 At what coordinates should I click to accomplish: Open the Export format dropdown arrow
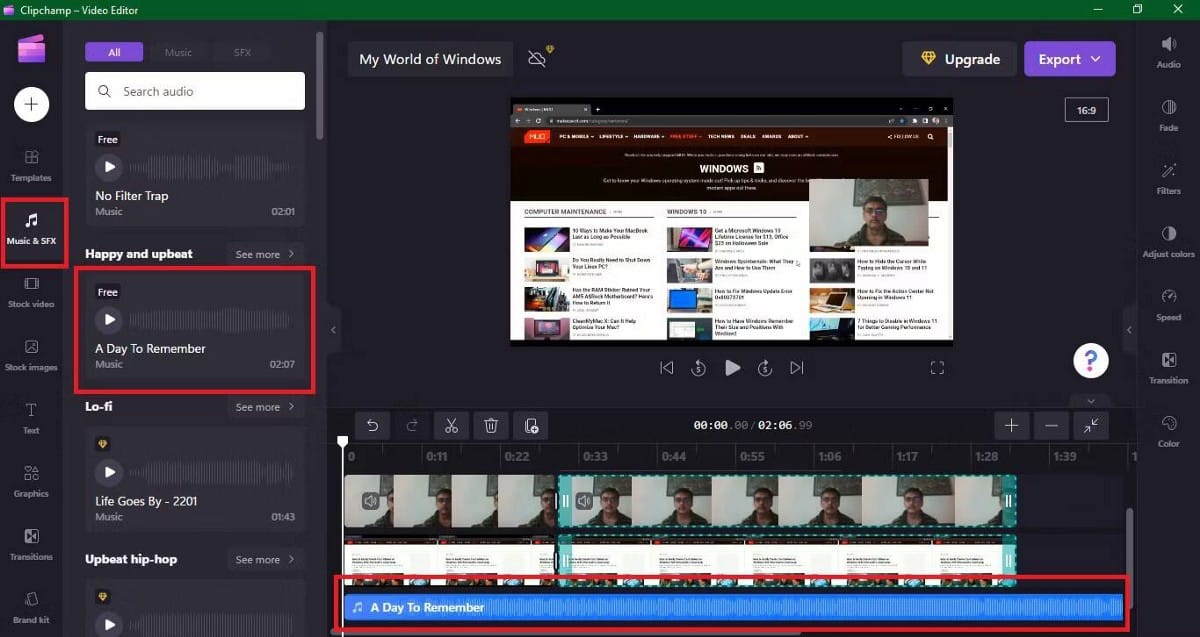1097,59
